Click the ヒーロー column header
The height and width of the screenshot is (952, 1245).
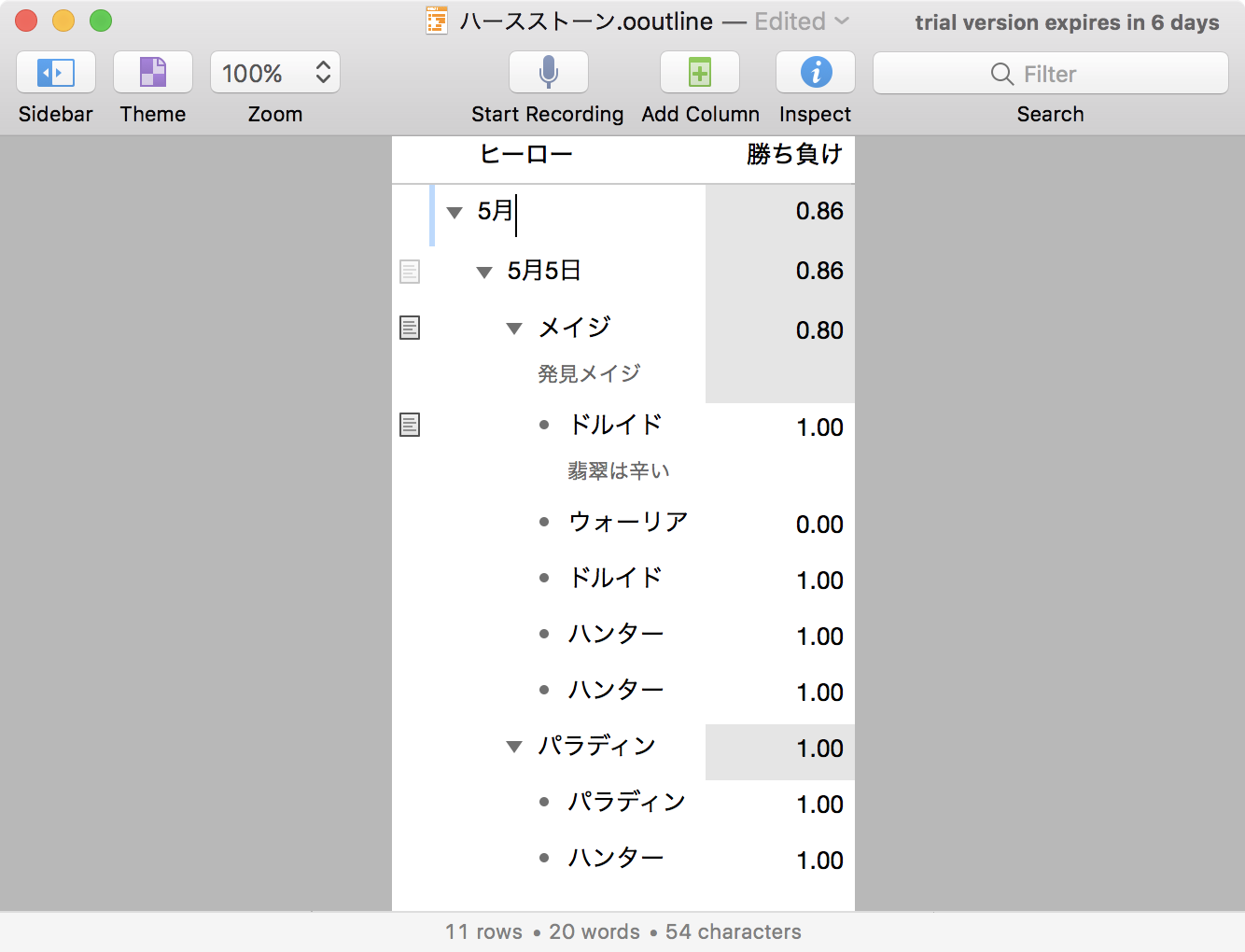pos(525,155)
